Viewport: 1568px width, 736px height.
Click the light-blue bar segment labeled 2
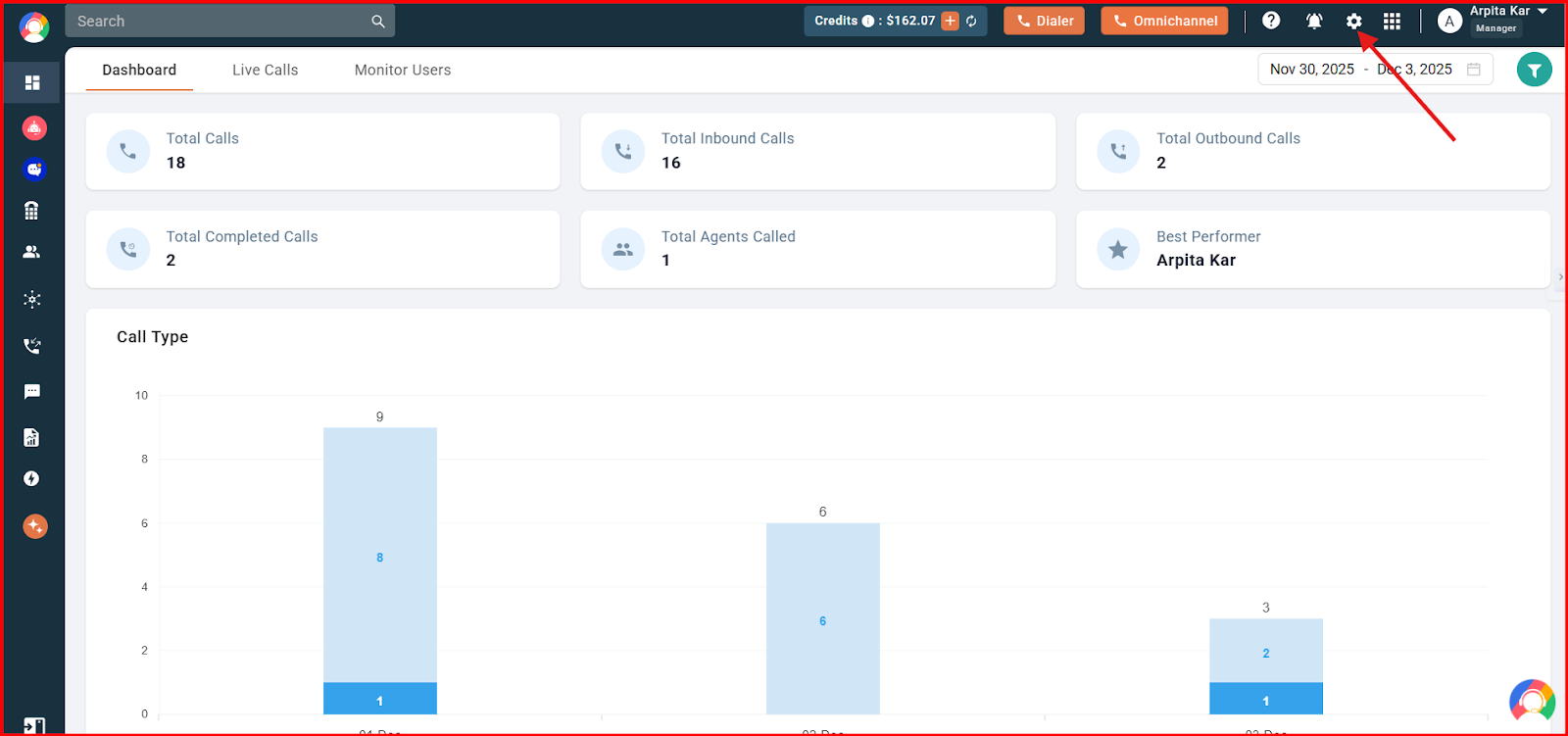[x=1266, y=651]
